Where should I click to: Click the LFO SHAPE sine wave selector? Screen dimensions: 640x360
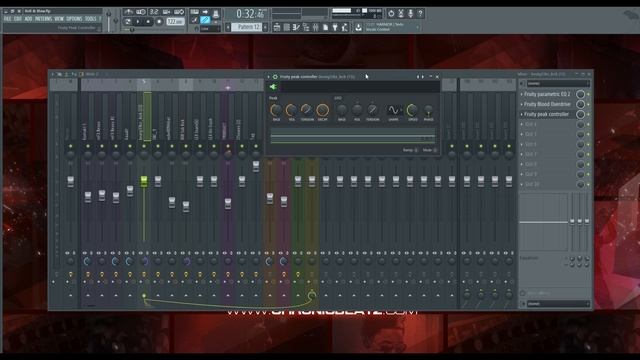click(393, 110)
